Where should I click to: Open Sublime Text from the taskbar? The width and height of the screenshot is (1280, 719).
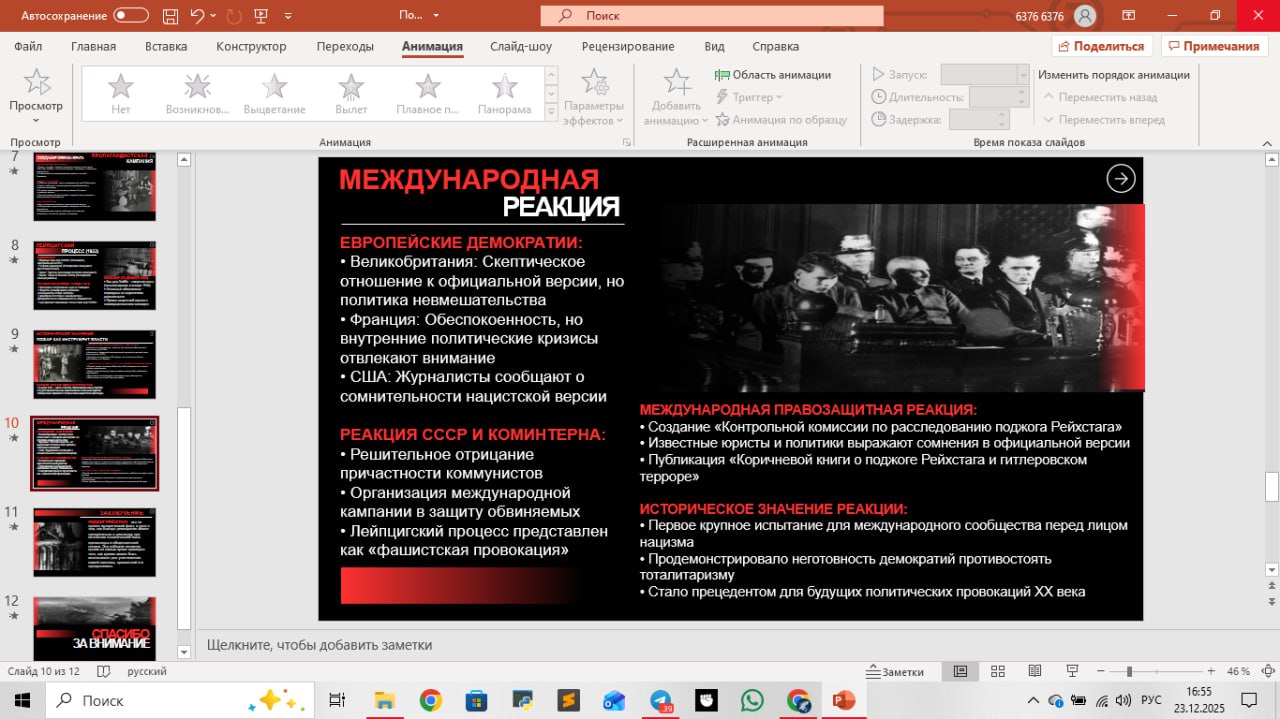[x=568, y=701]
